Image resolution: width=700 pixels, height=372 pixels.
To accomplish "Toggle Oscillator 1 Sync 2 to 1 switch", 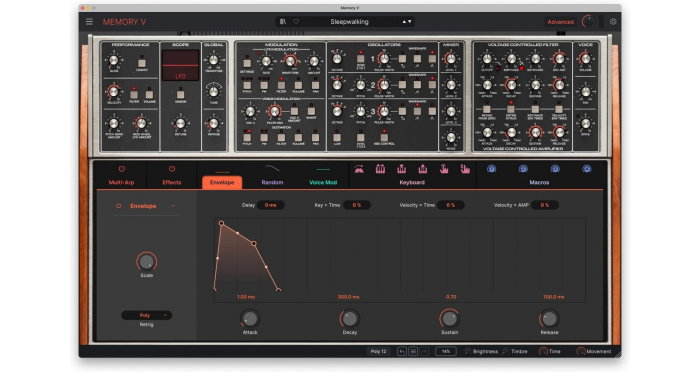I will point(361,59).
